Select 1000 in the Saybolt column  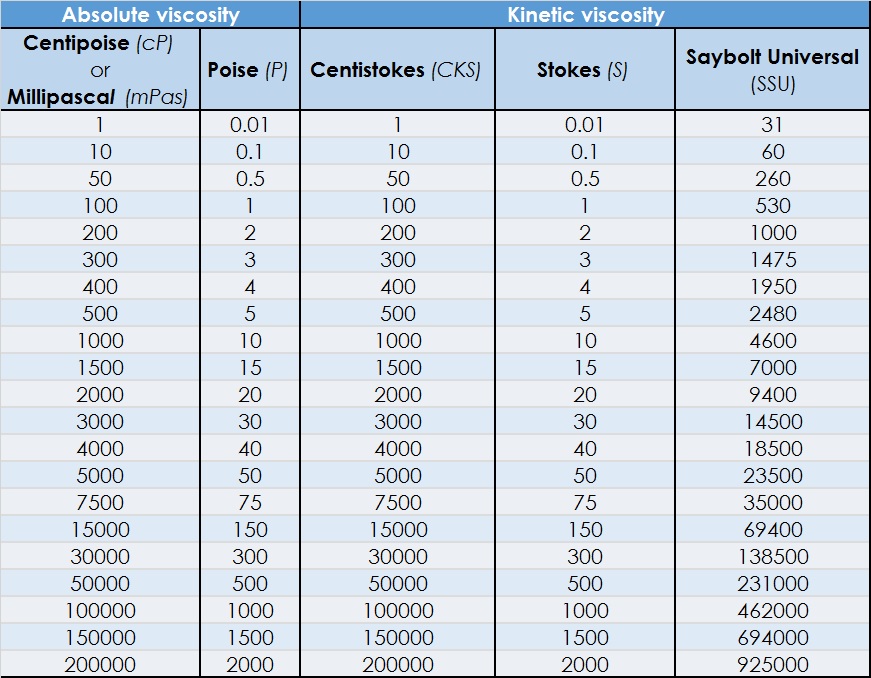pos(773,233)
